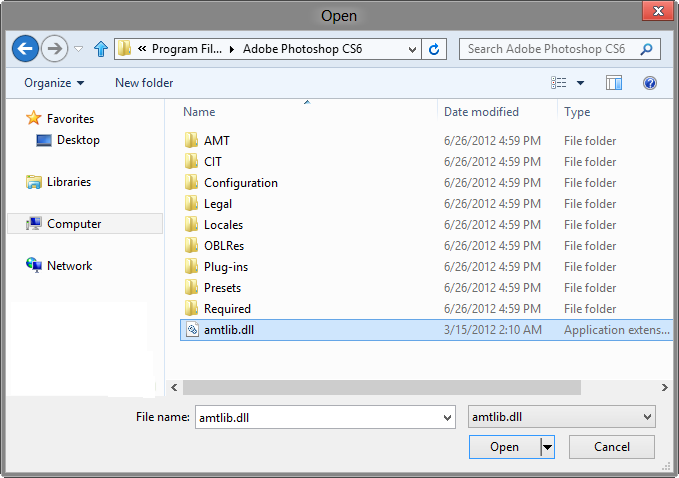Viewport: 679px width, 478px height.
Task: Go back with the blue Back arrow
Action: (25, 48)
